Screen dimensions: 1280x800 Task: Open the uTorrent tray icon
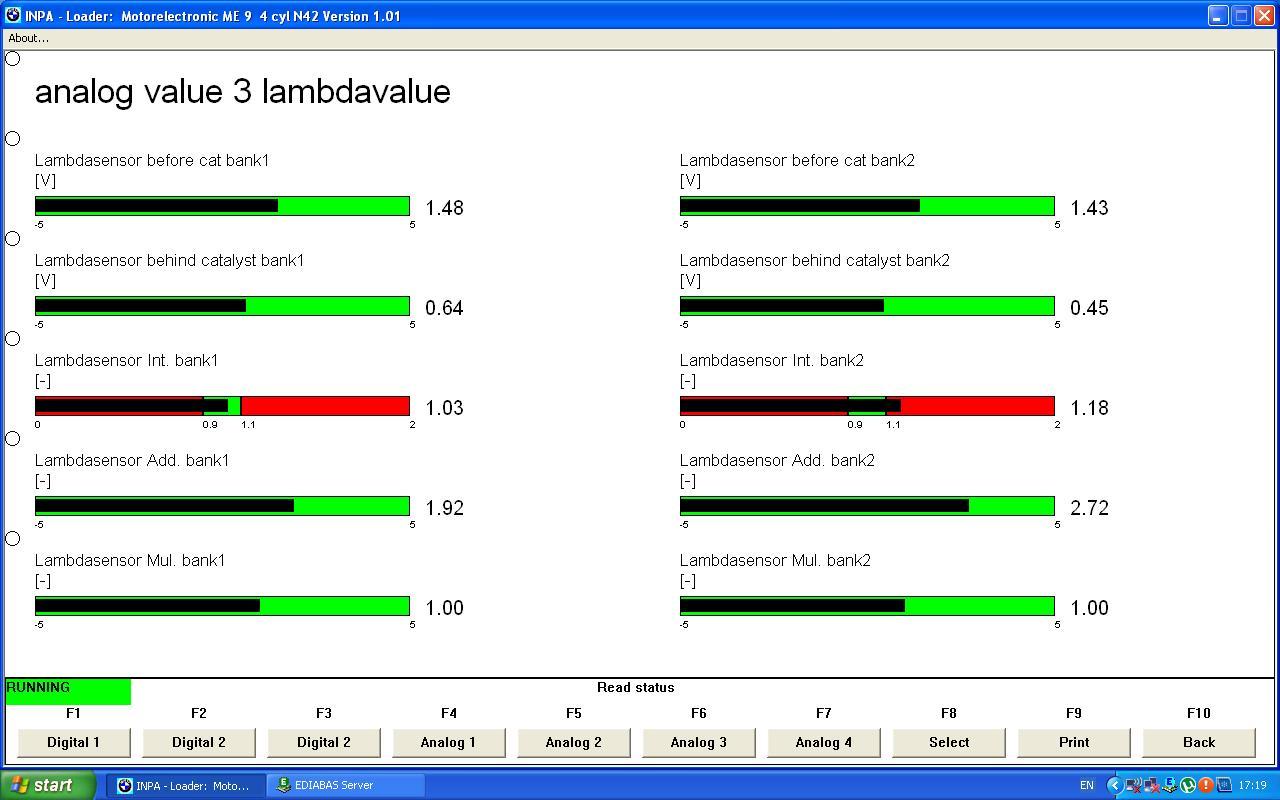pyautogui.click(x=1188, y=785)
